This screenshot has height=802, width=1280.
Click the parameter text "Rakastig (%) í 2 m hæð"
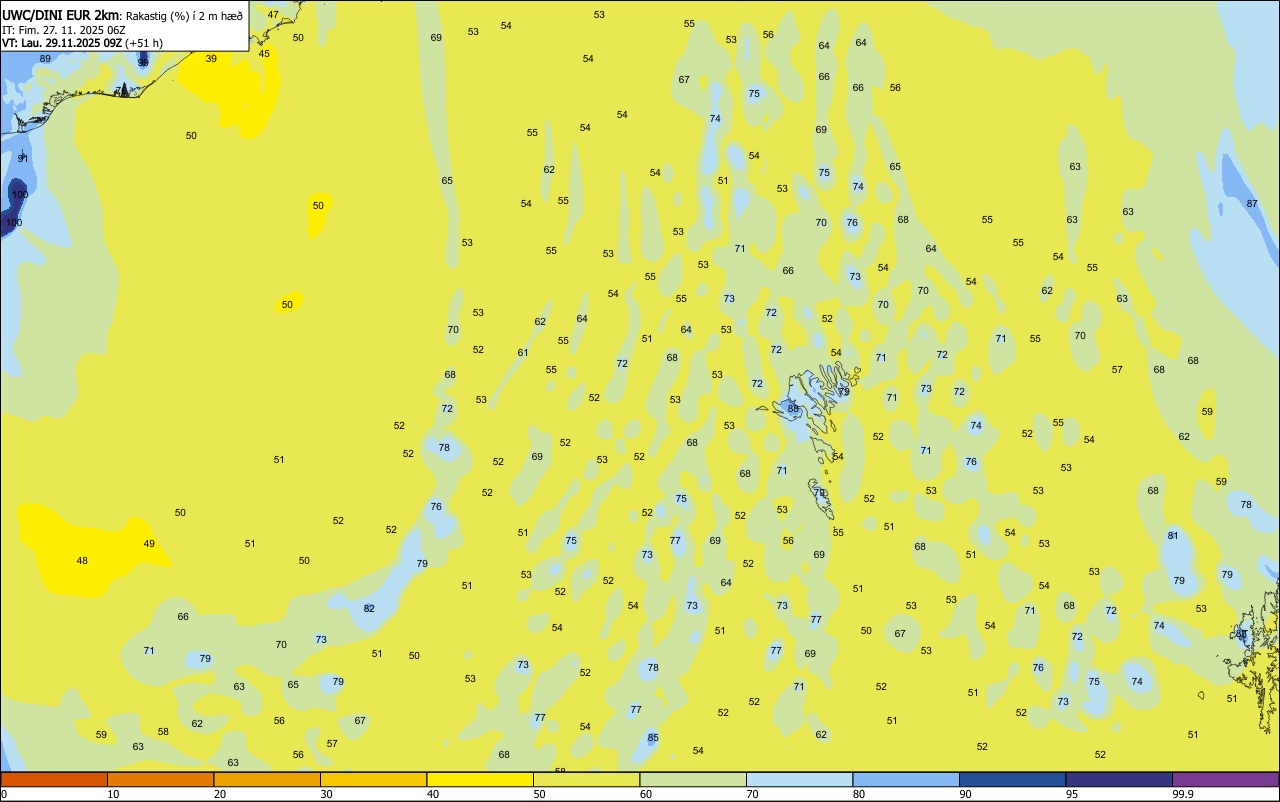pos(184,16)
